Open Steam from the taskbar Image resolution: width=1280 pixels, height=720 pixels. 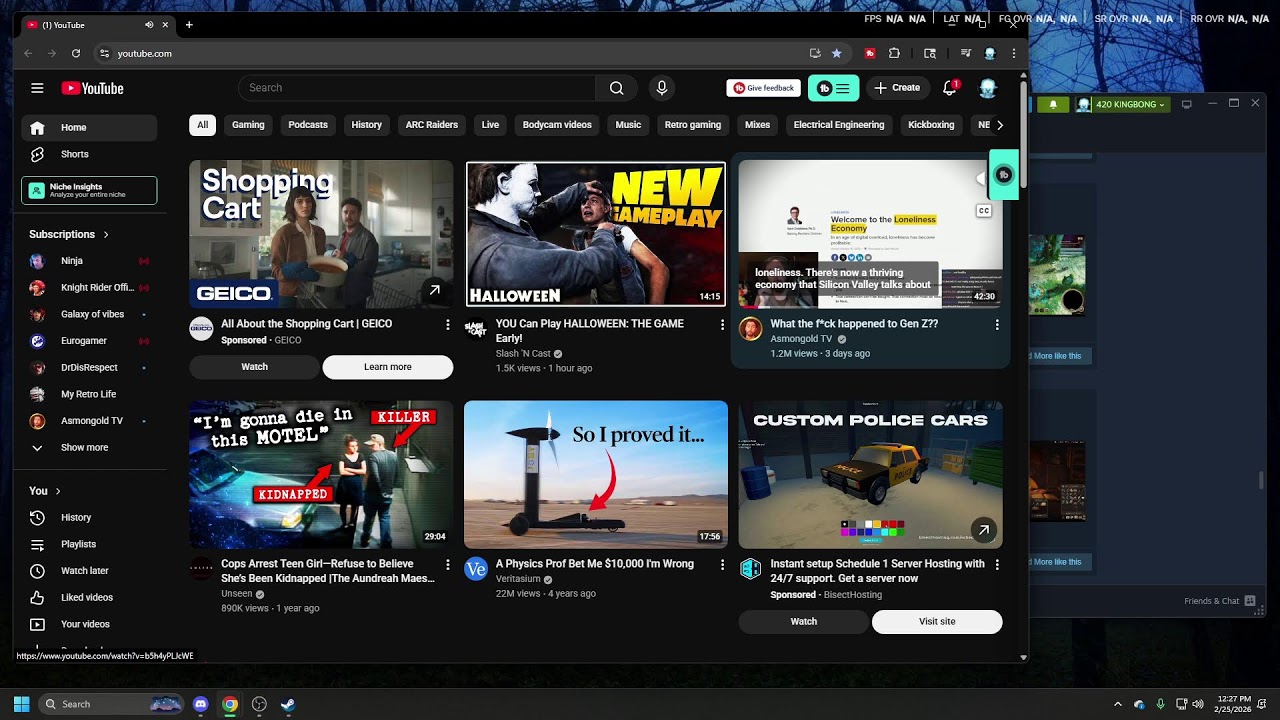tap(287, 704)
